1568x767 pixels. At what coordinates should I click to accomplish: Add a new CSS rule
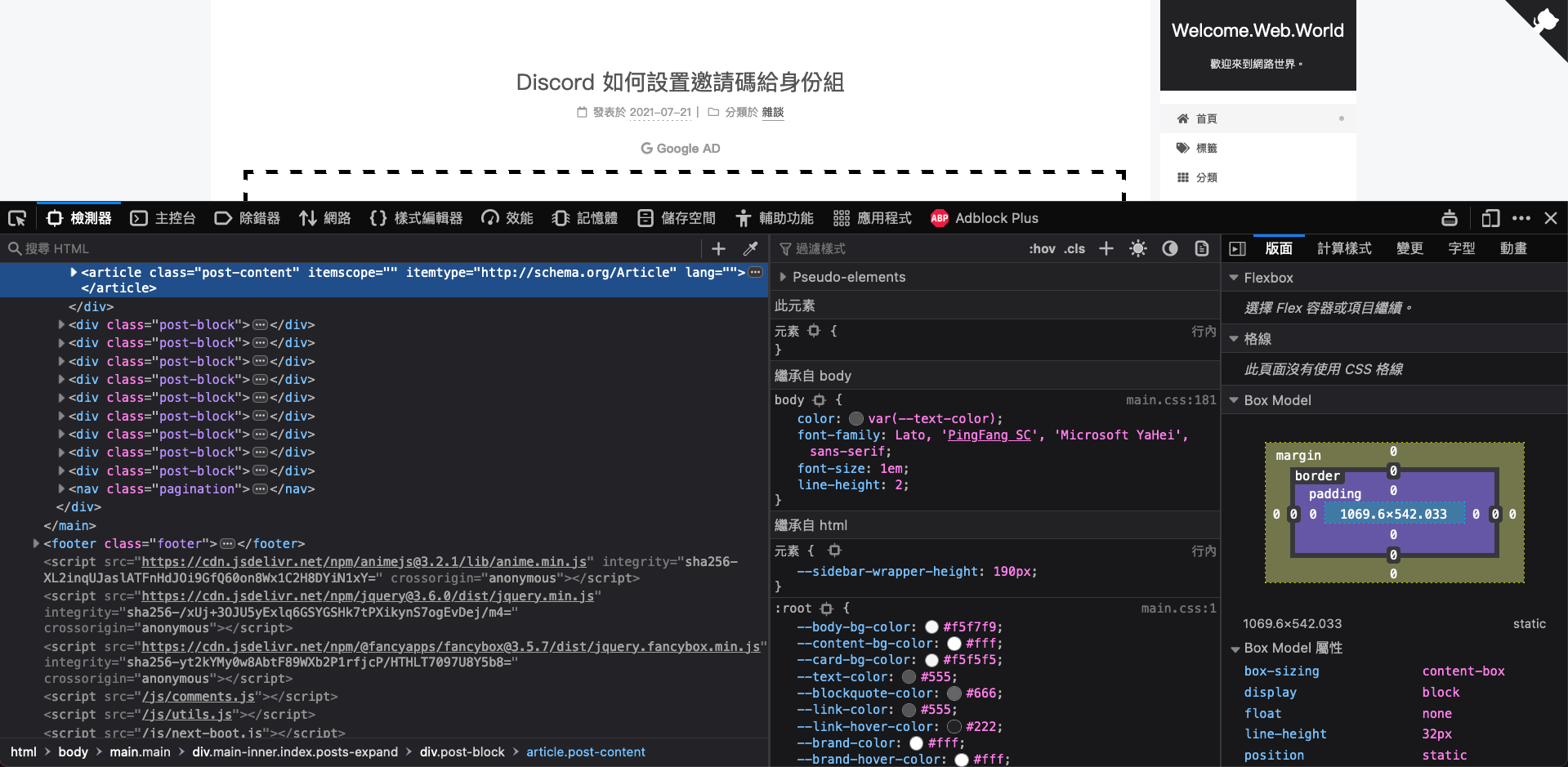pos(1106,248)
